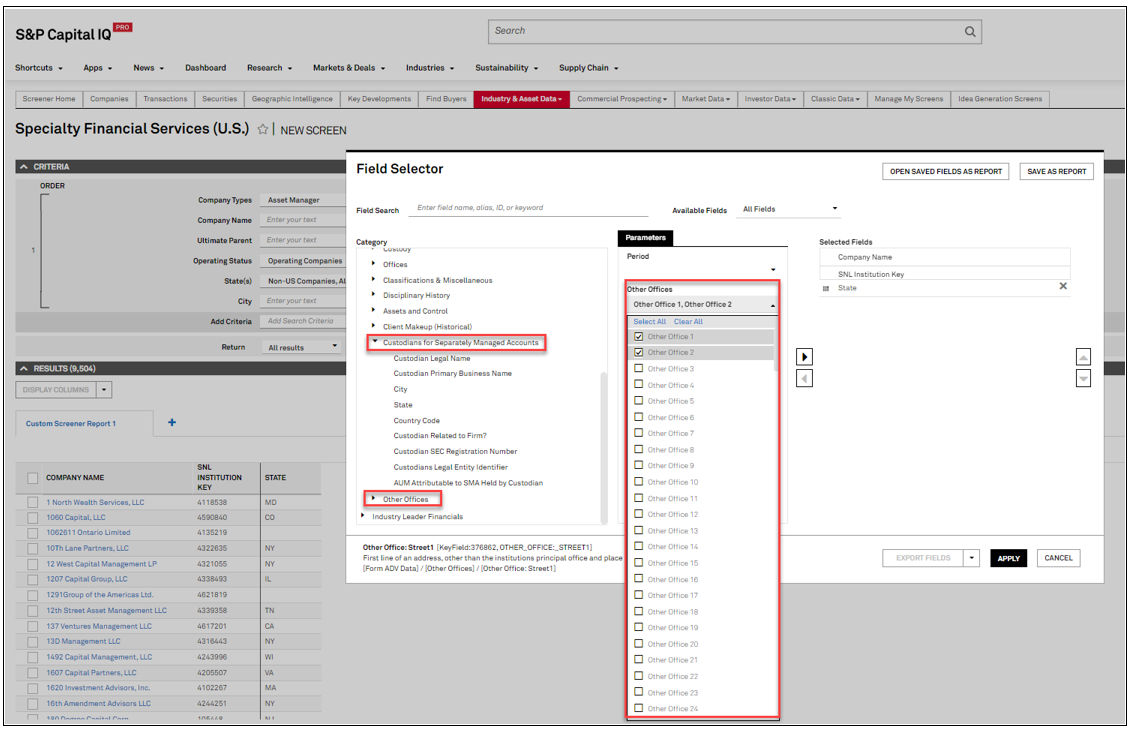Click the Display Columns button
The image size is (1134, 737).
click(x=56, y=390)
